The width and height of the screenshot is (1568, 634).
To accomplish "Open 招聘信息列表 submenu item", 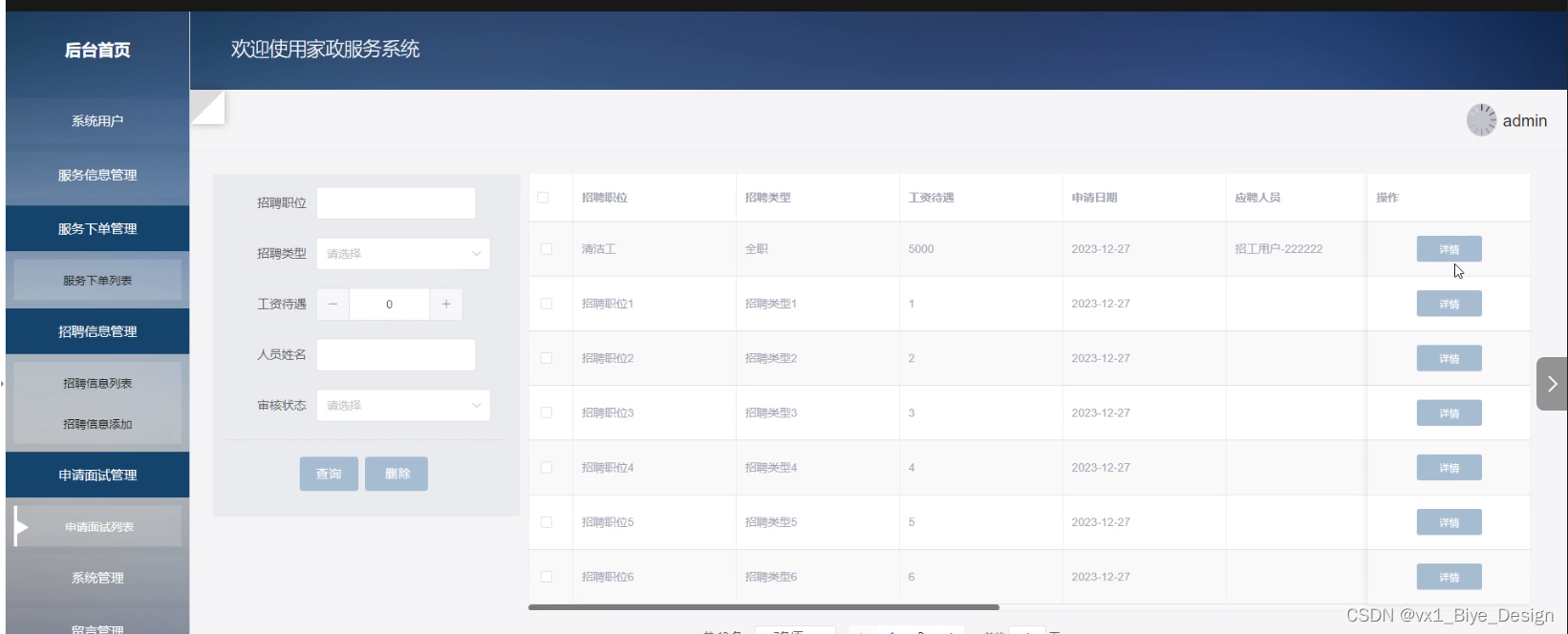I will click(x=97, y=384).
